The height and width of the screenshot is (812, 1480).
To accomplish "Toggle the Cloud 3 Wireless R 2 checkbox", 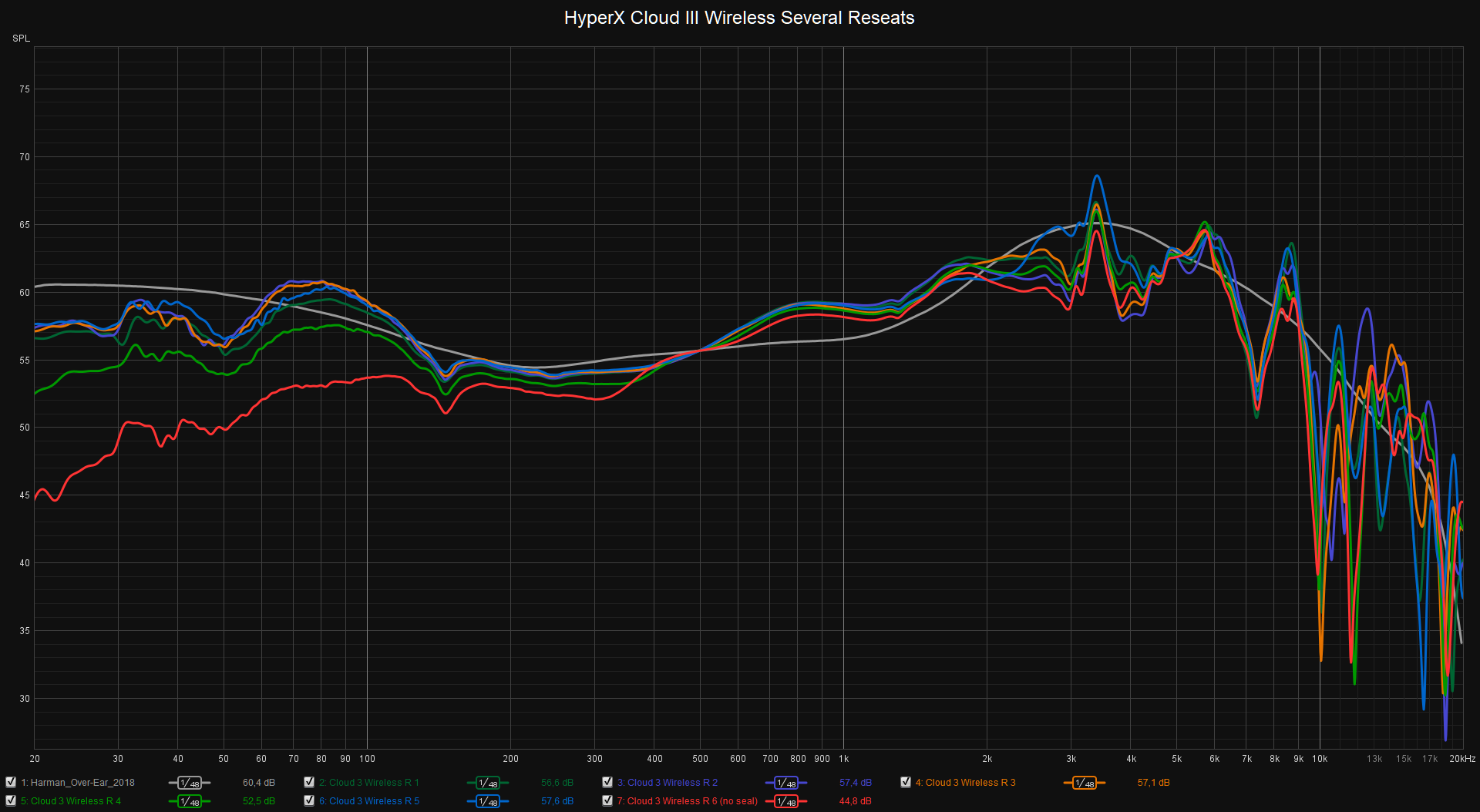I will tap(607, 782).
